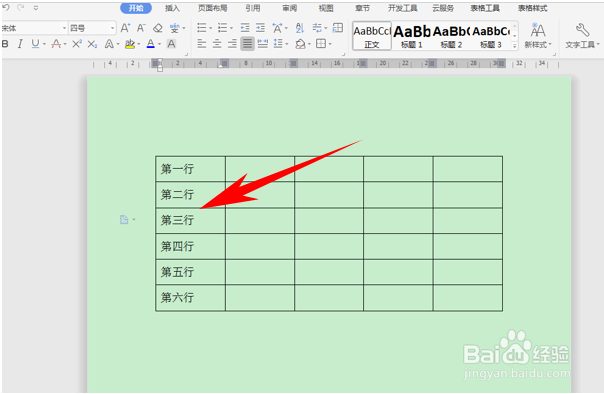The width and height of the screenshot is (604, 394).
Task: Click the paste options icon beside table
Action: click(x=124, y=220)
